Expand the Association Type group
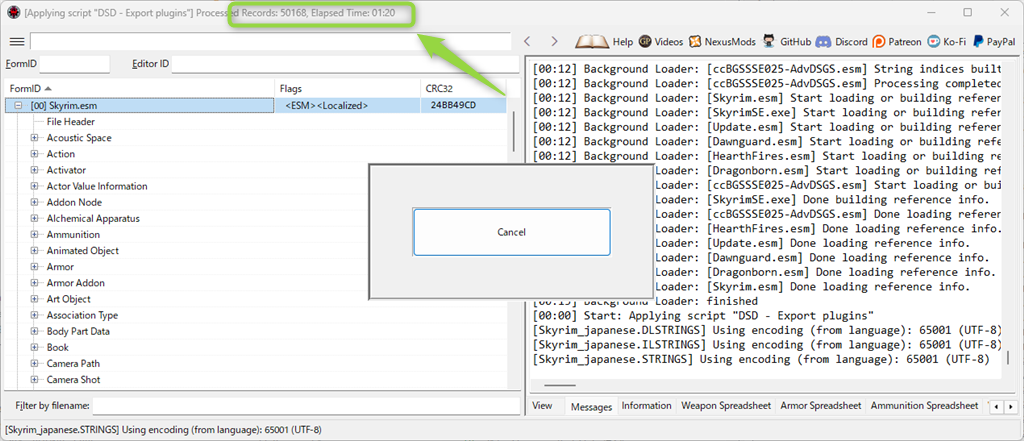The width and height of the screenshot is (1024, 441). tap(35, 315)
